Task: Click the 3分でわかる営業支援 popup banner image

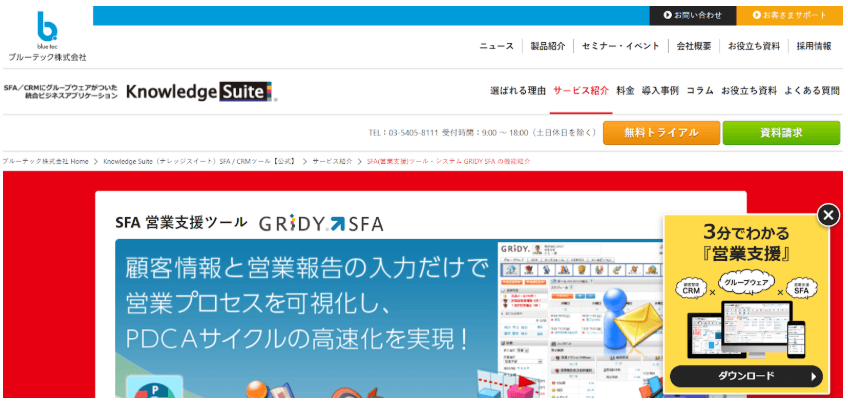Action: (754, 290)
